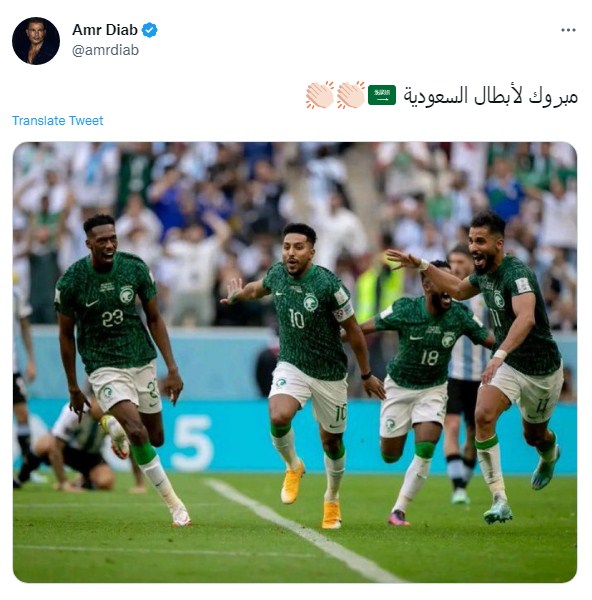Click the Amr Diab display name

(105, 30)
